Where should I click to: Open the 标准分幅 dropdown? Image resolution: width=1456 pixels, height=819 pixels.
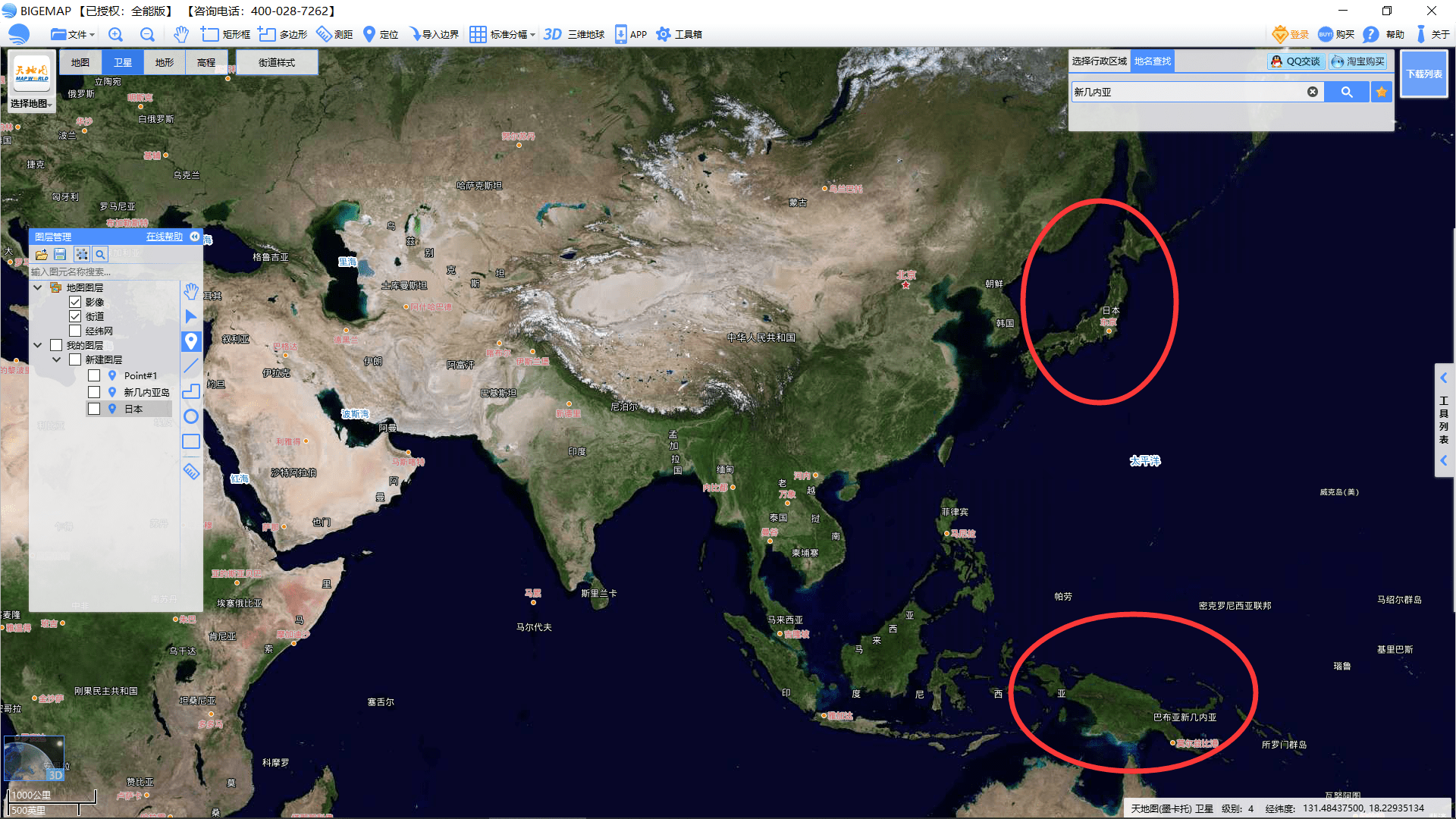(502, 34)
